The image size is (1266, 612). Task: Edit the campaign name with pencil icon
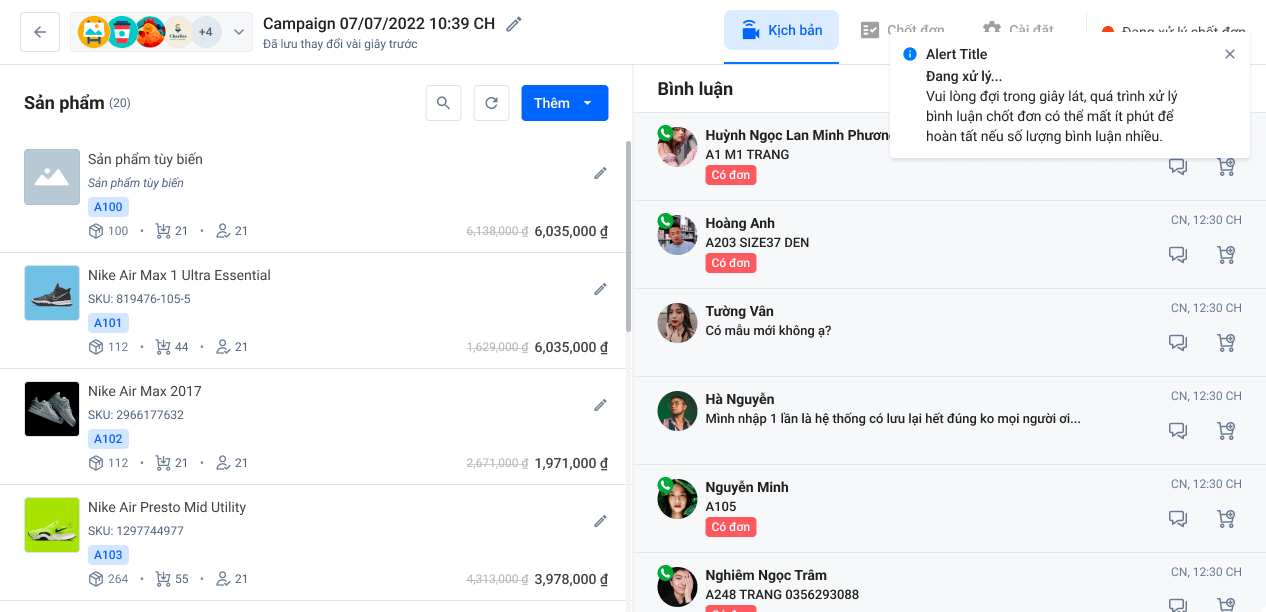pos(514,24)
